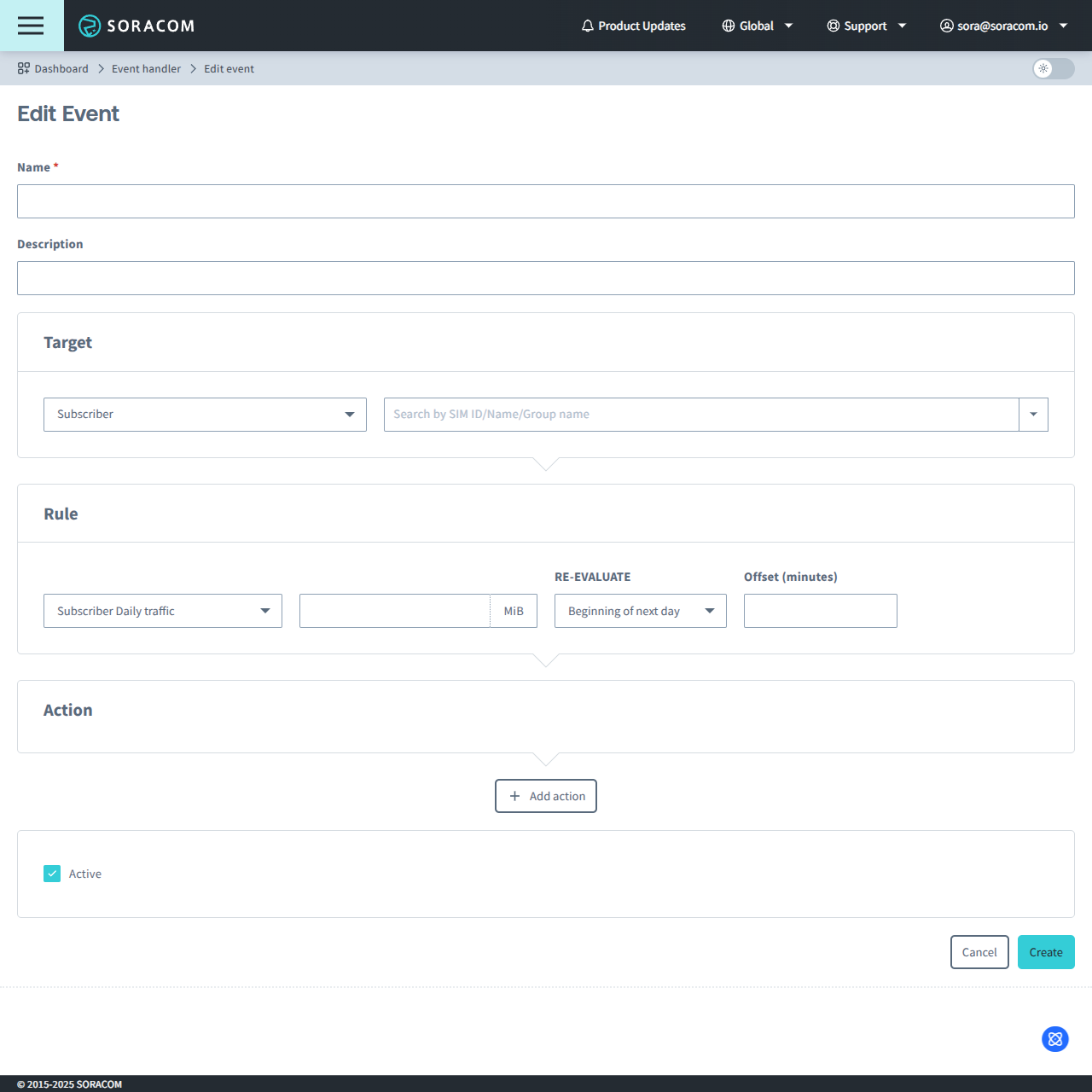Open the Subscriber target type dropdown

(x=205, y=414)
